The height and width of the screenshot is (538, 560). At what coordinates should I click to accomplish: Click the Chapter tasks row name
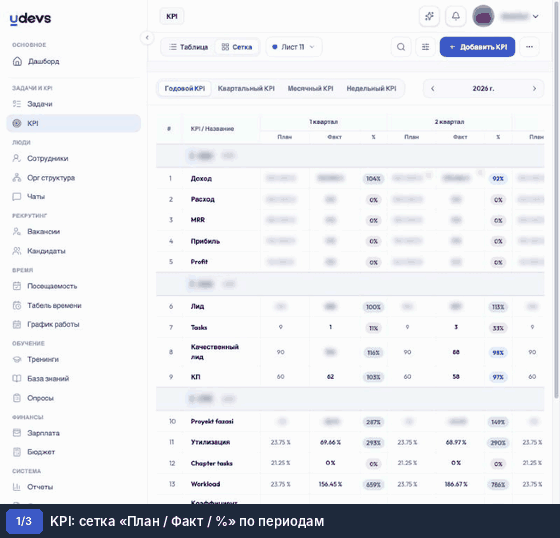(x=211, y=463)
